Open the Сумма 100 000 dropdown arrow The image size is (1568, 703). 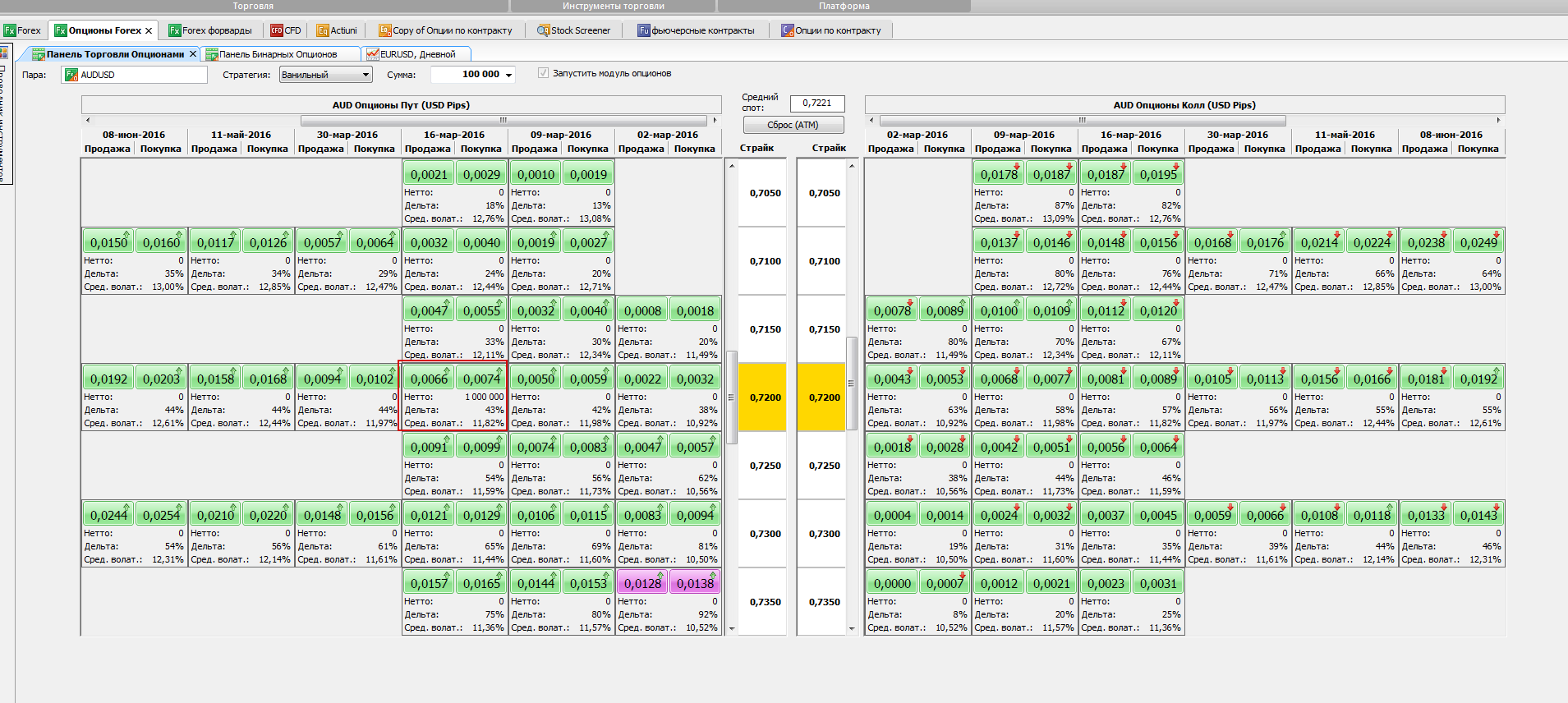pyautogui.click(x=509, y=75)
